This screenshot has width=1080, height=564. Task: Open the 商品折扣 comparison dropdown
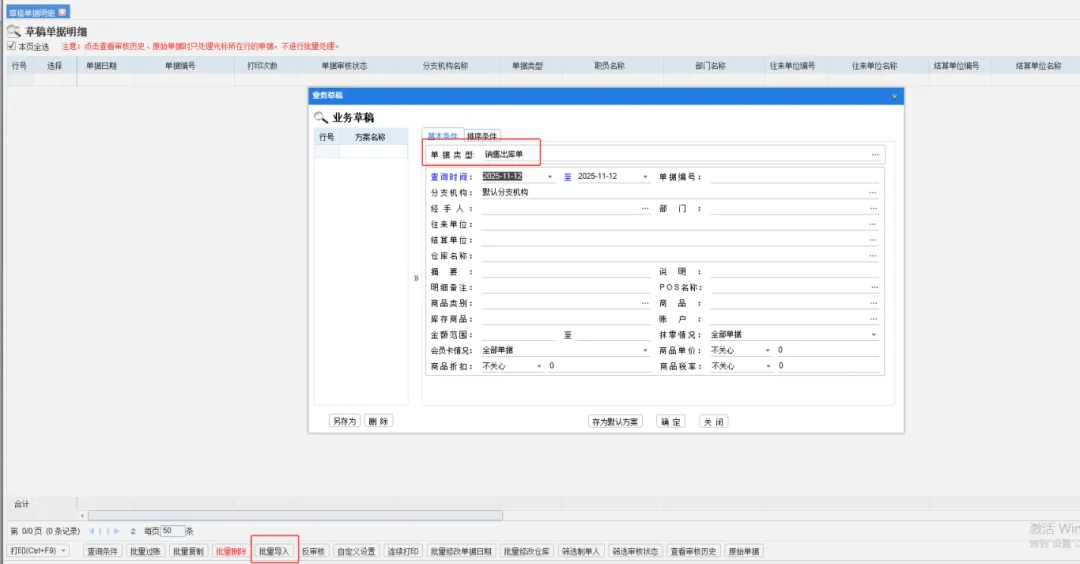pos(539,366)
